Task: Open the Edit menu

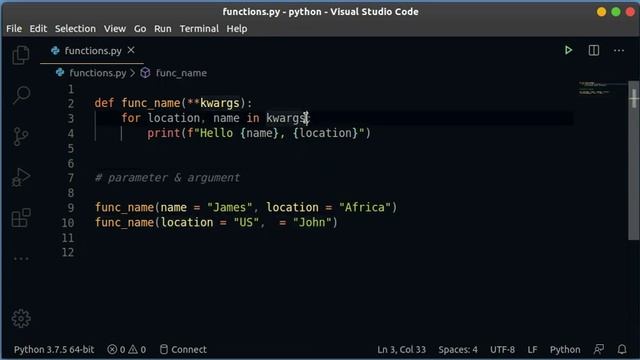Action: tap(38, 29)
